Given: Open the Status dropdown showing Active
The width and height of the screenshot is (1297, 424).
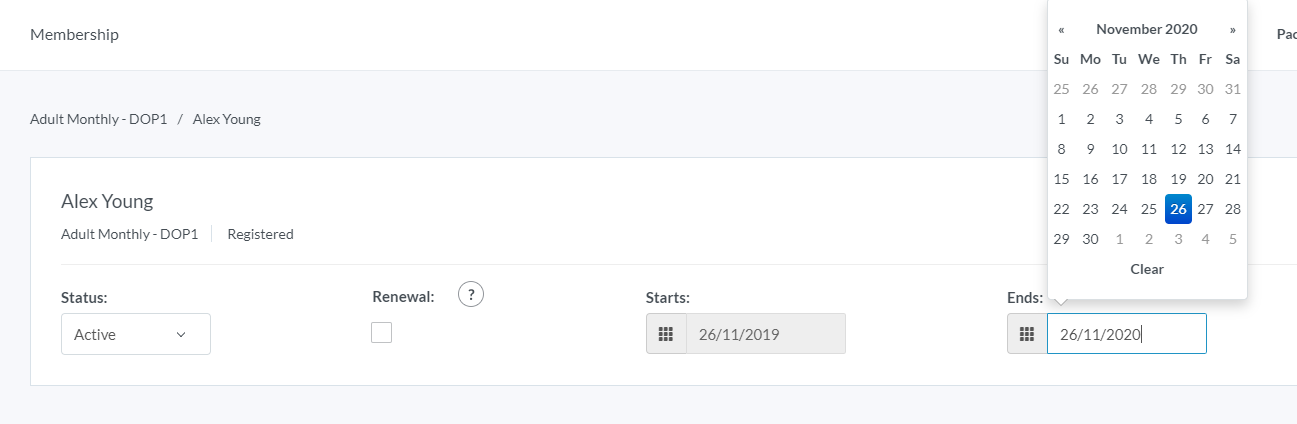Looking at the screenshot, I should pyautogui.click(x=136, y=334).
